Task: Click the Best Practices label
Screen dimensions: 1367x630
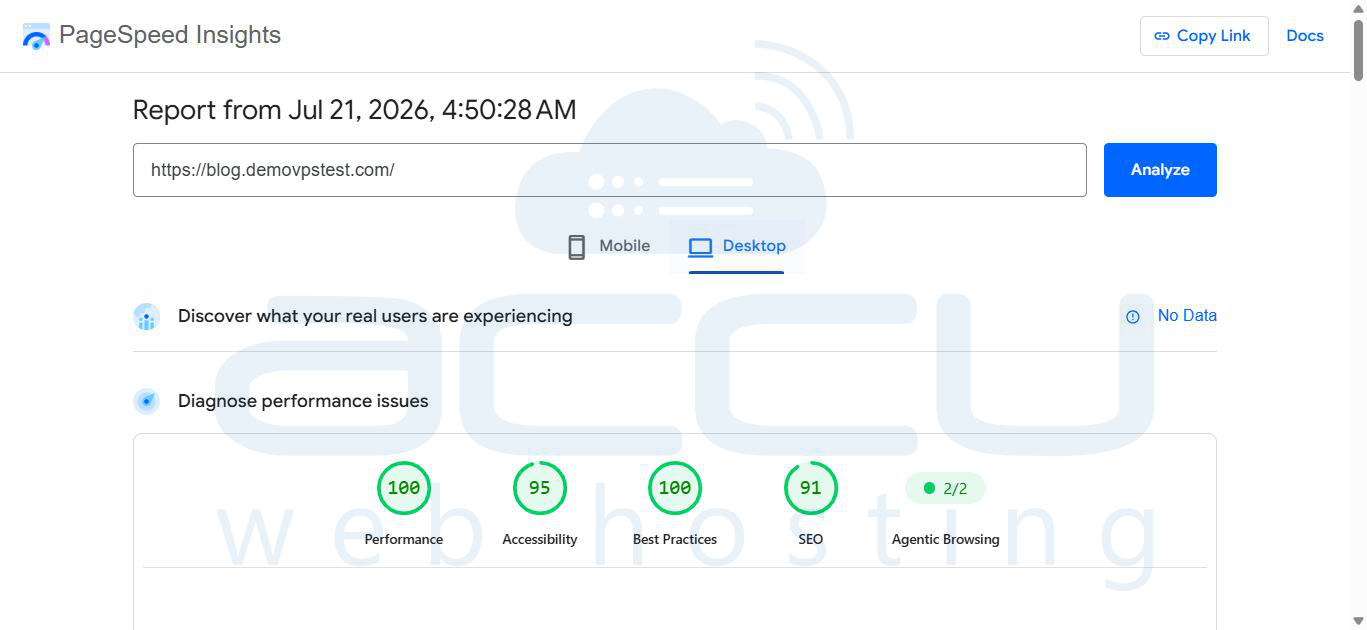Action: [x=675, y=539]
